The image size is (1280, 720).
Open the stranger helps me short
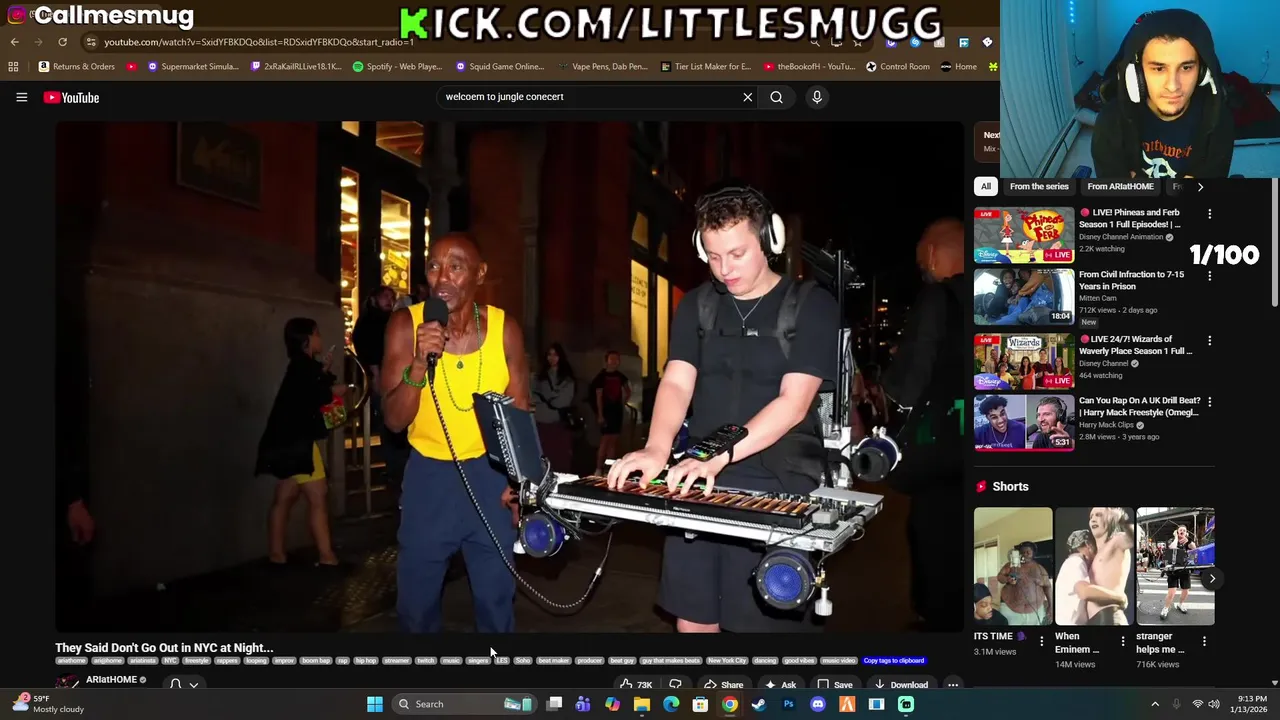pos(1175,566)
